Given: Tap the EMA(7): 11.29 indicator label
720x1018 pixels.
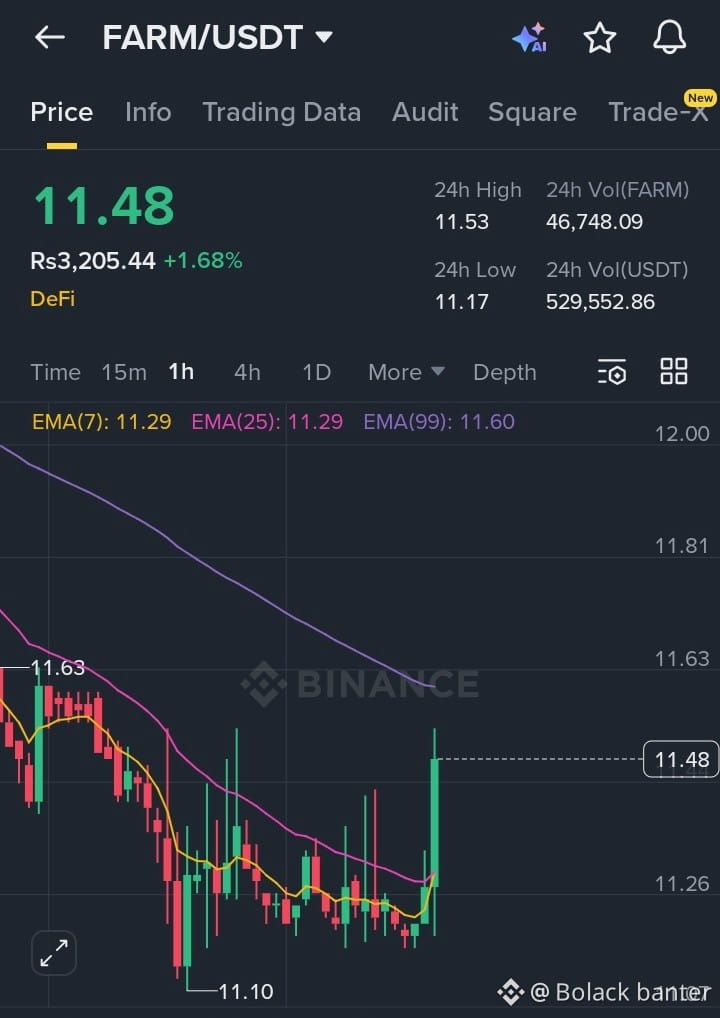Looking at the screenshot, I should pyautogui.click(x=102, y=422).
